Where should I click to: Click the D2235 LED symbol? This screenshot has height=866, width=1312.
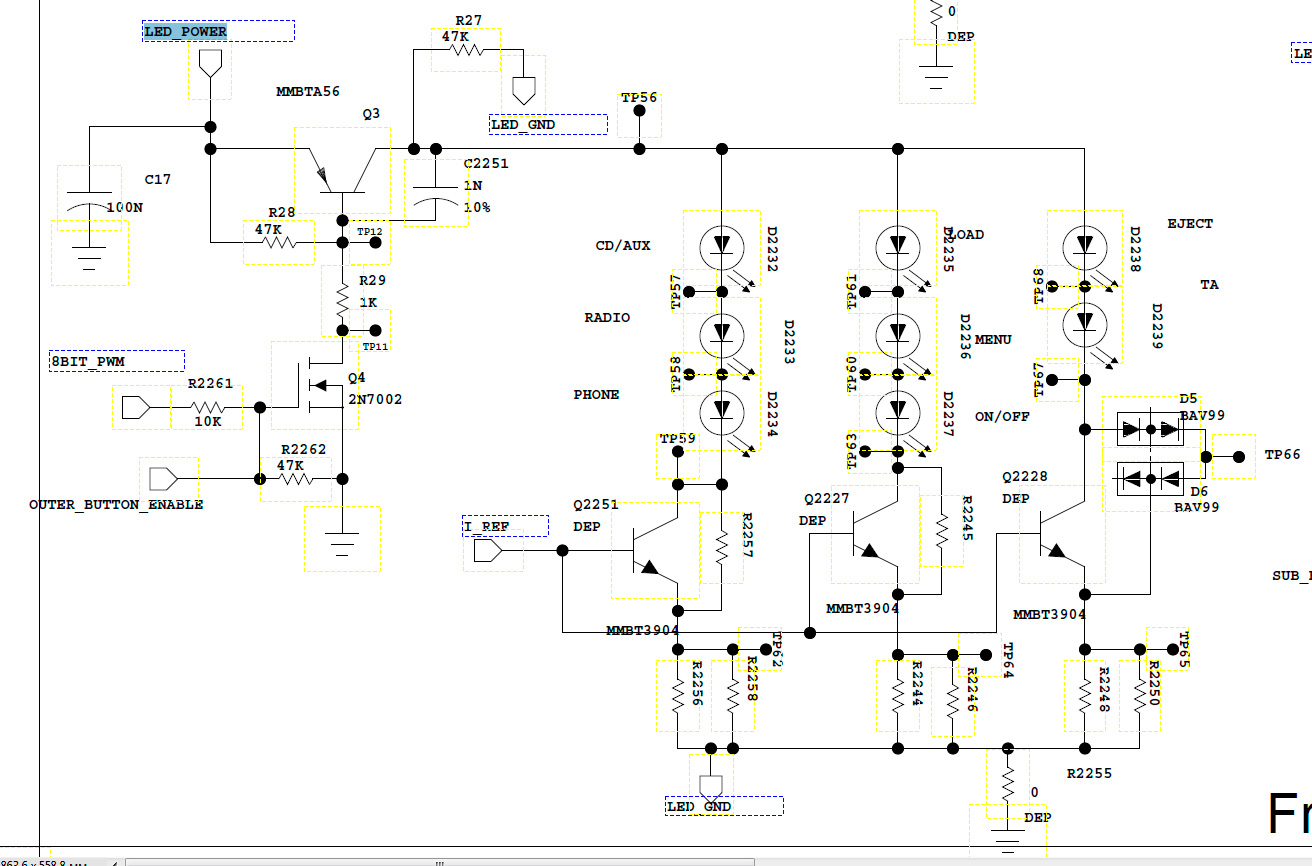click(x=897, y=246)
